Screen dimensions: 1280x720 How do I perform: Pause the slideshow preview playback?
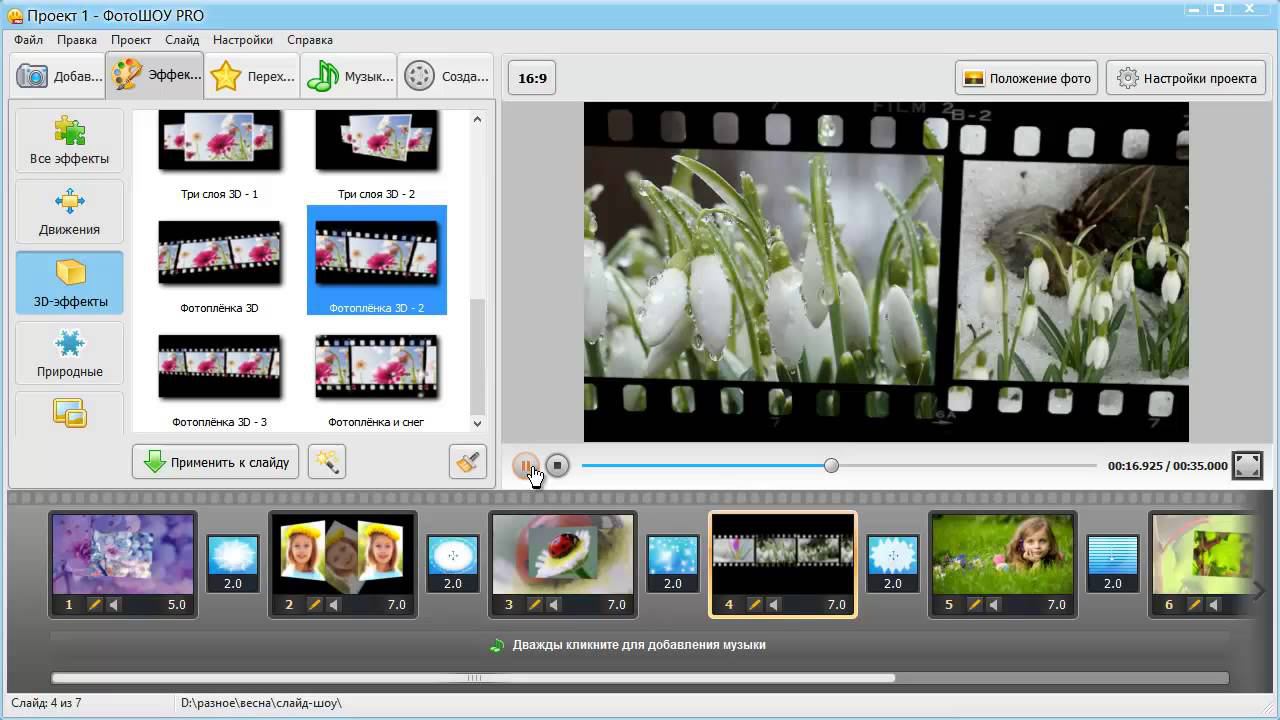(x=525, y=465)
